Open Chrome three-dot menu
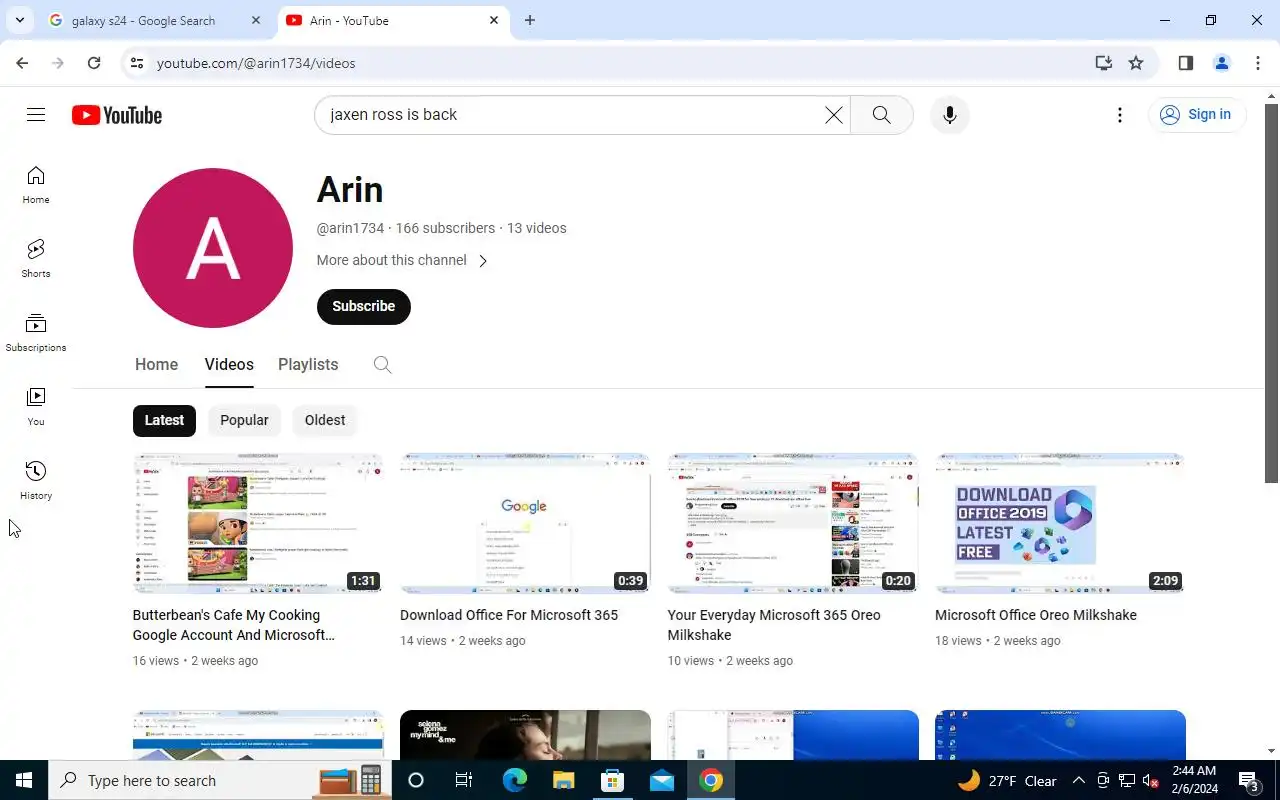Viewport: 1280px width, 800px height. click(x=1258, y=63)
